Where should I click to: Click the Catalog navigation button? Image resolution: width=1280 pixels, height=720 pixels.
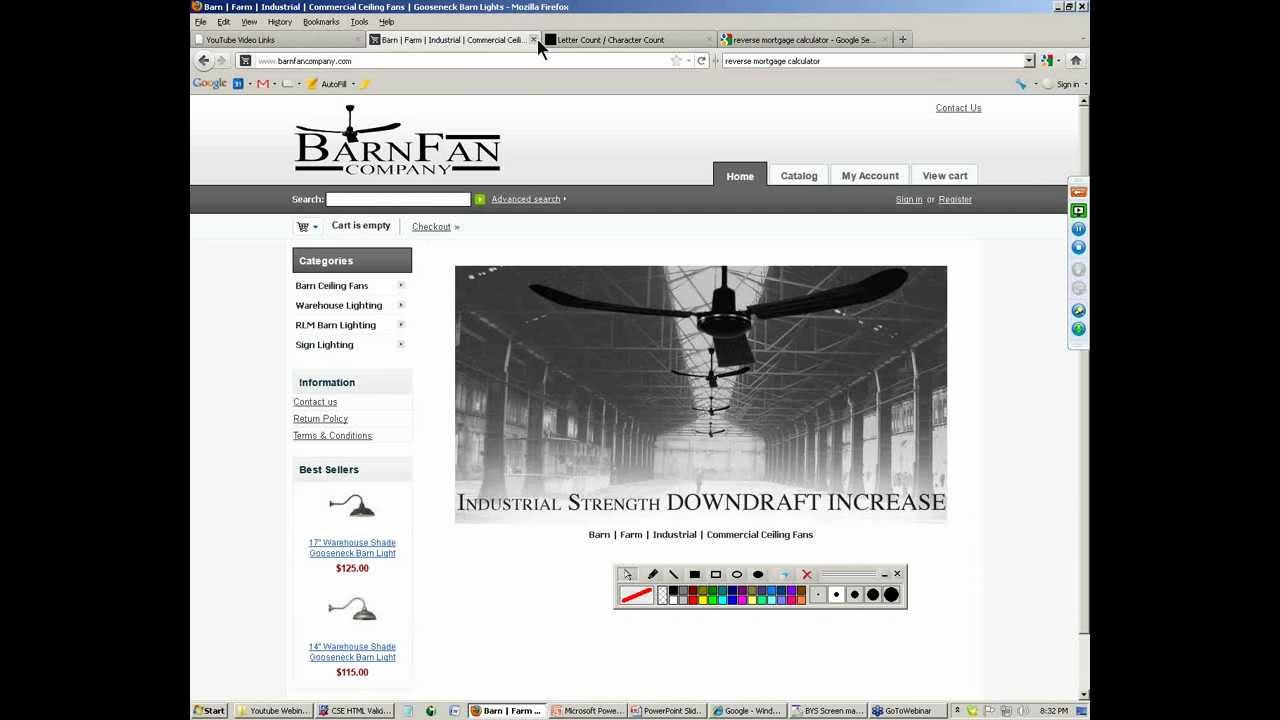pos(798,176)
